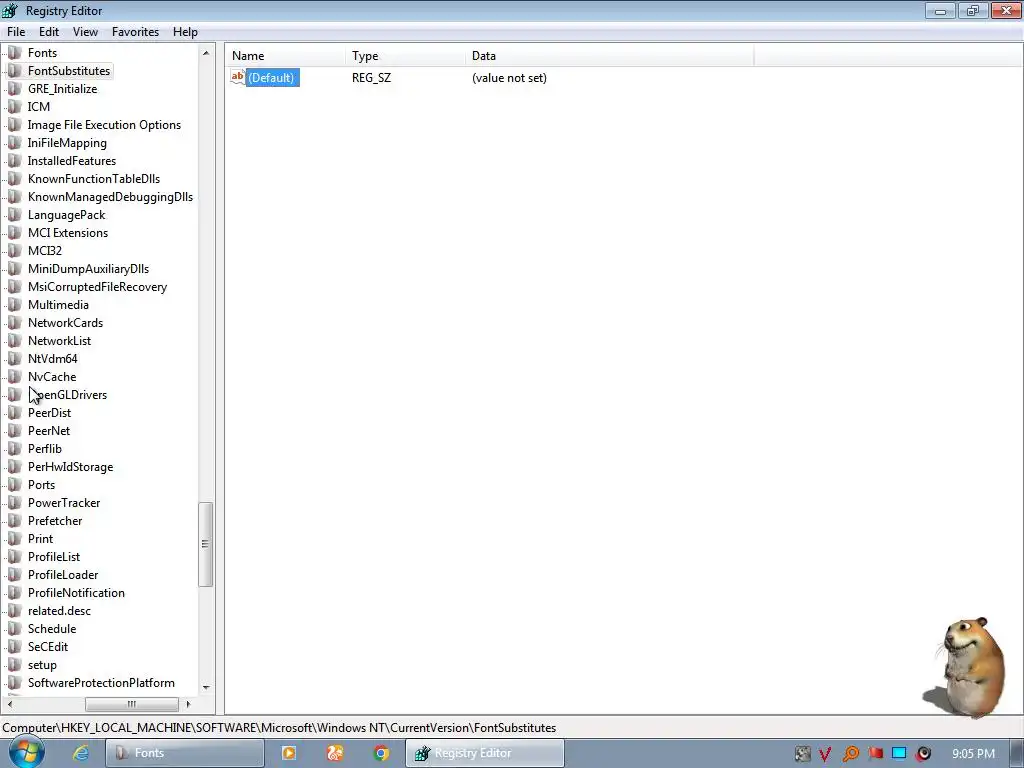The image size is (1024, 768).
Task: Click the orange magnifier tray icon
Action: [850, 754]
